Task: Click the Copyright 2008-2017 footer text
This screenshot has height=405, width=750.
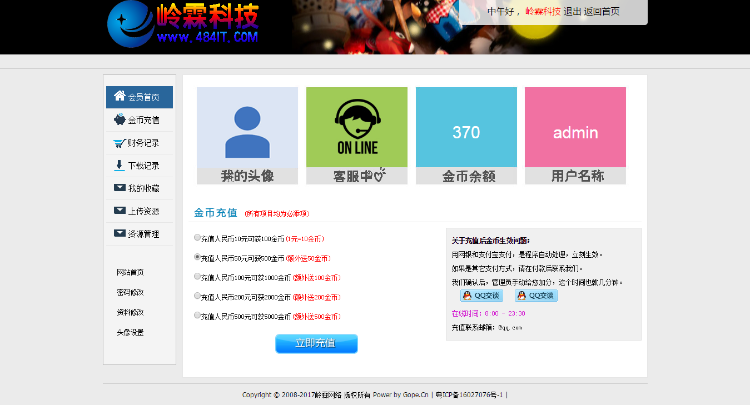Action: coord(306,395)
